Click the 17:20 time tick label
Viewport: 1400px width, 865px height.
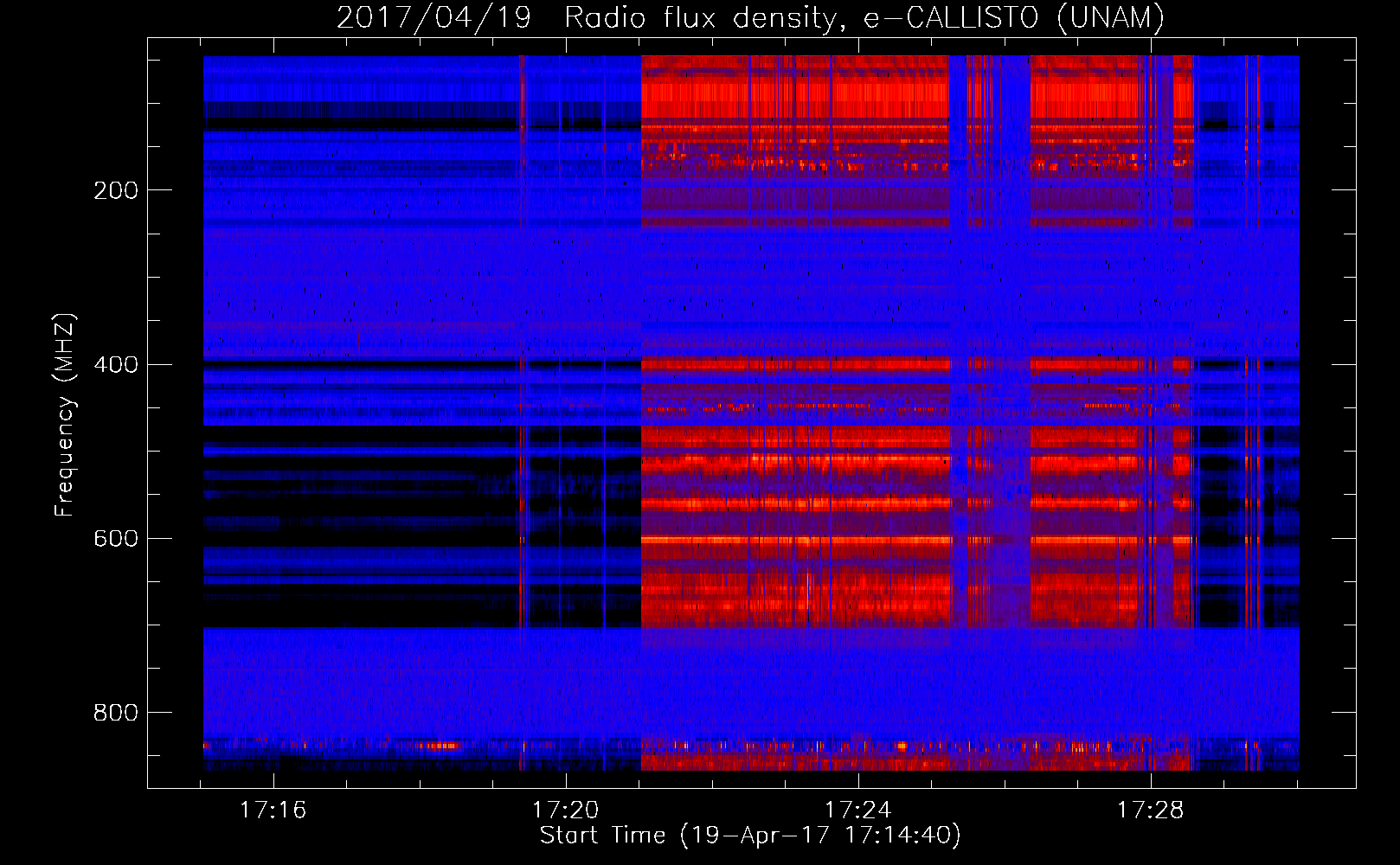[565, 811]
